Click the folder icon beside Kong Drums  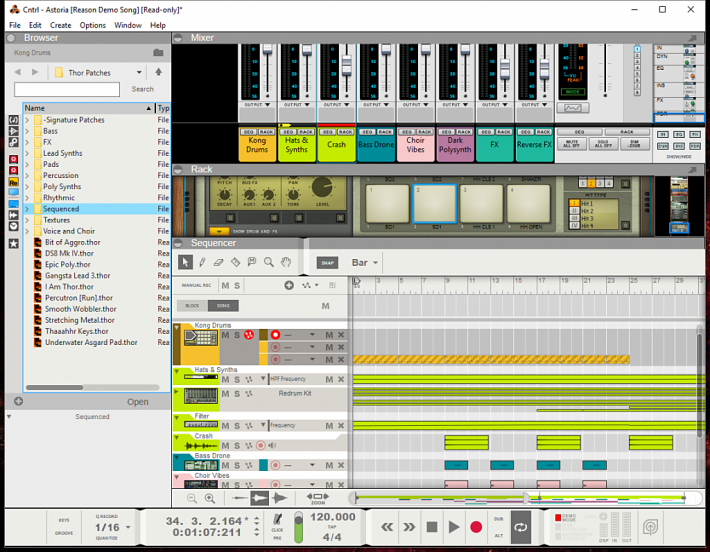pos(158,53)
